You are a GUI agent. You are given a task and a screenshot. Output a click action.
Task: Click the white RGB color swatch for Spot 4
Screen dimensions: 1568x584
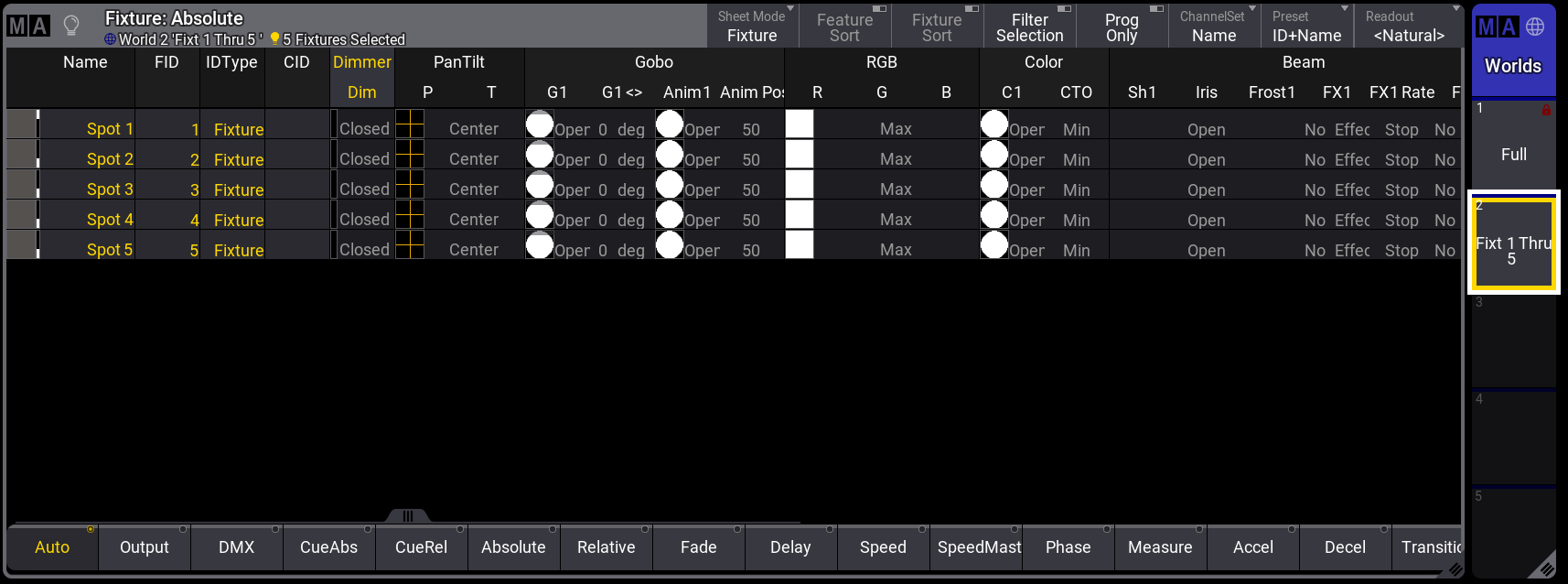[800, 215]
